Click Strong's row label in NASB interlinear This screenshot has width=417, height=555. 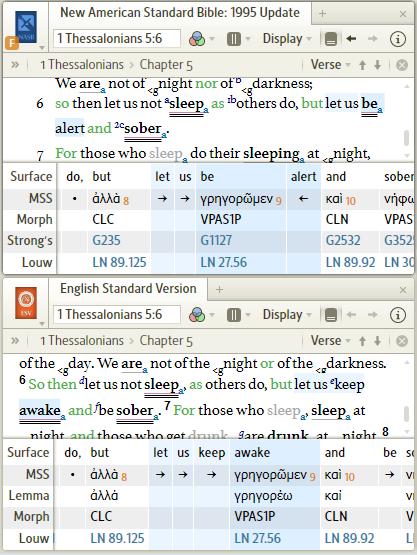point(30,241)
